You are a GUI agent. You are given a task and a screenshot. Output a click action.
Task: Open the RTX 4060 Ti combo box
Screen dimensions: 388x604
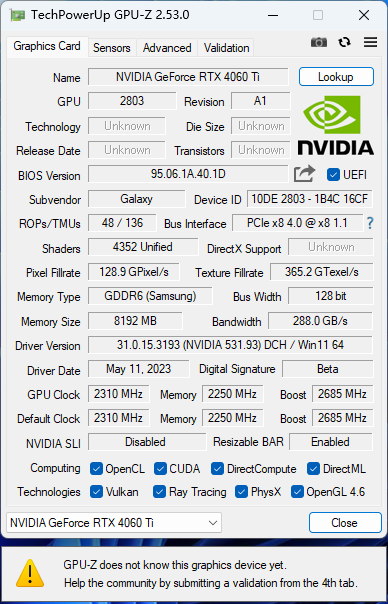[114, 523]
